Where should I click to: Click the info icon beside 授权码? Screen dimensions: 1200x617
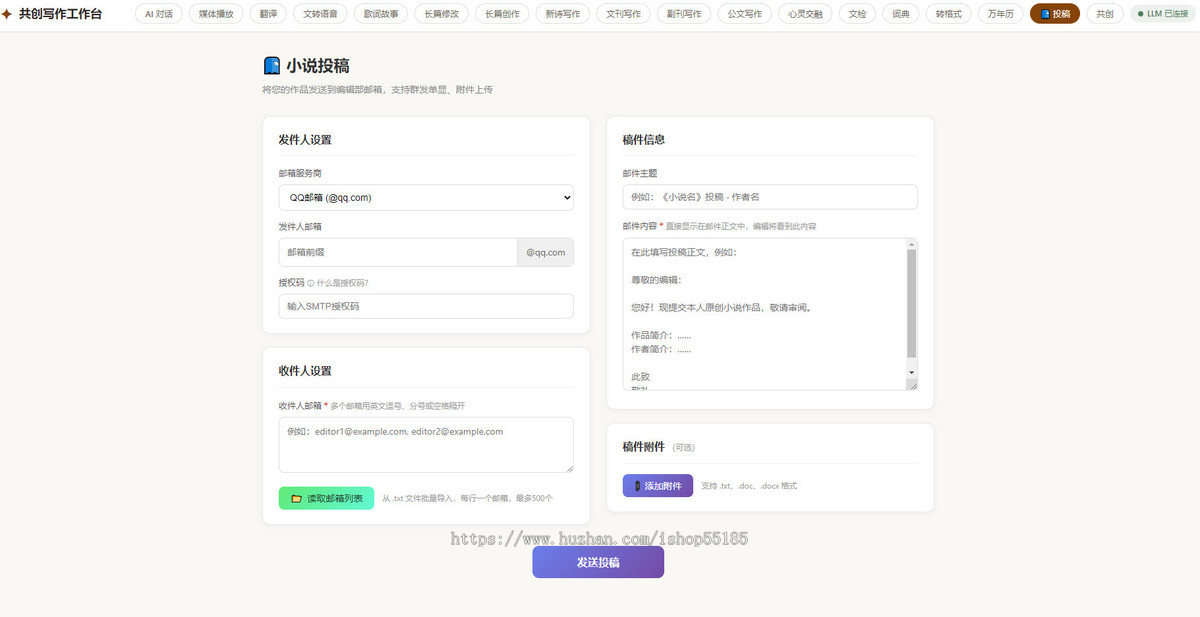[311, 283]
